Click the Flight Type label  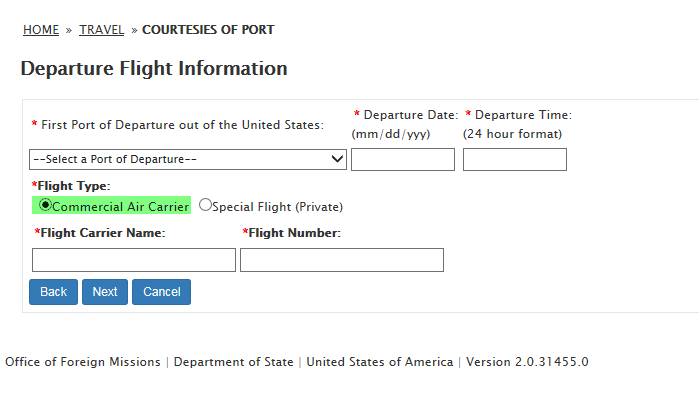click(x=74, y=186)
